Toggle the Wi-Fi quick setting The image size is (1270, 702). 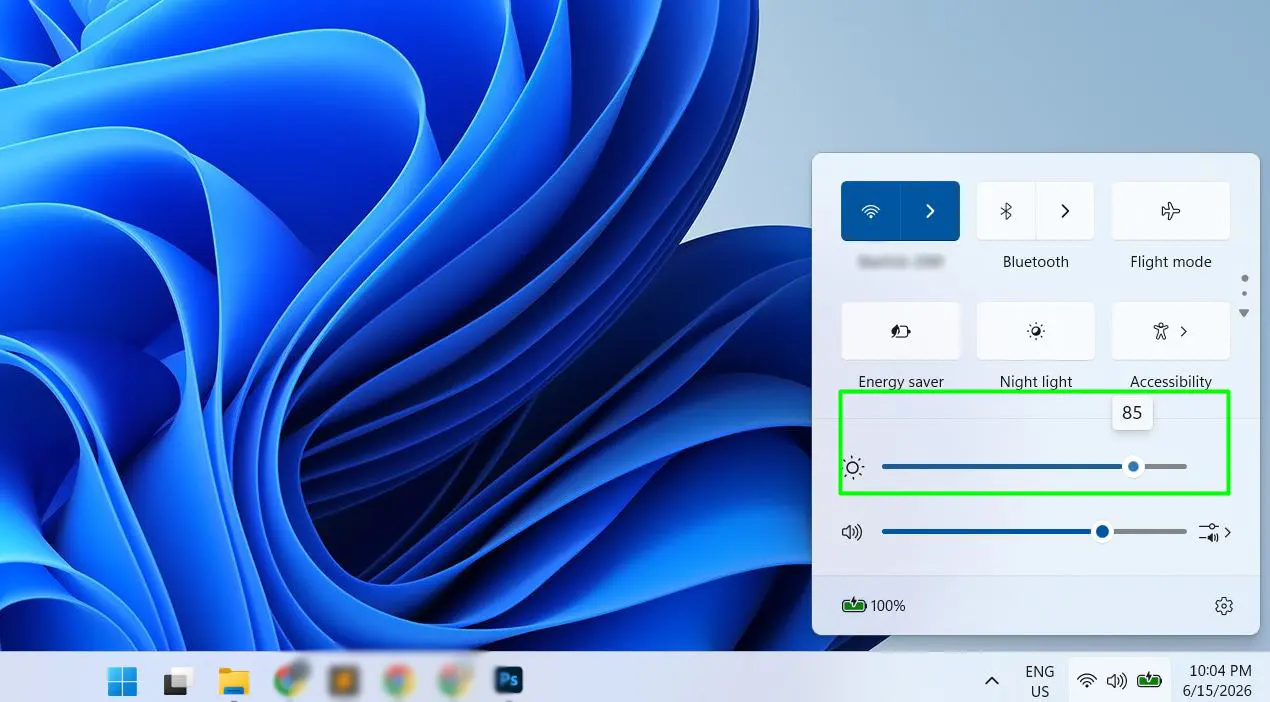(871, 211)
